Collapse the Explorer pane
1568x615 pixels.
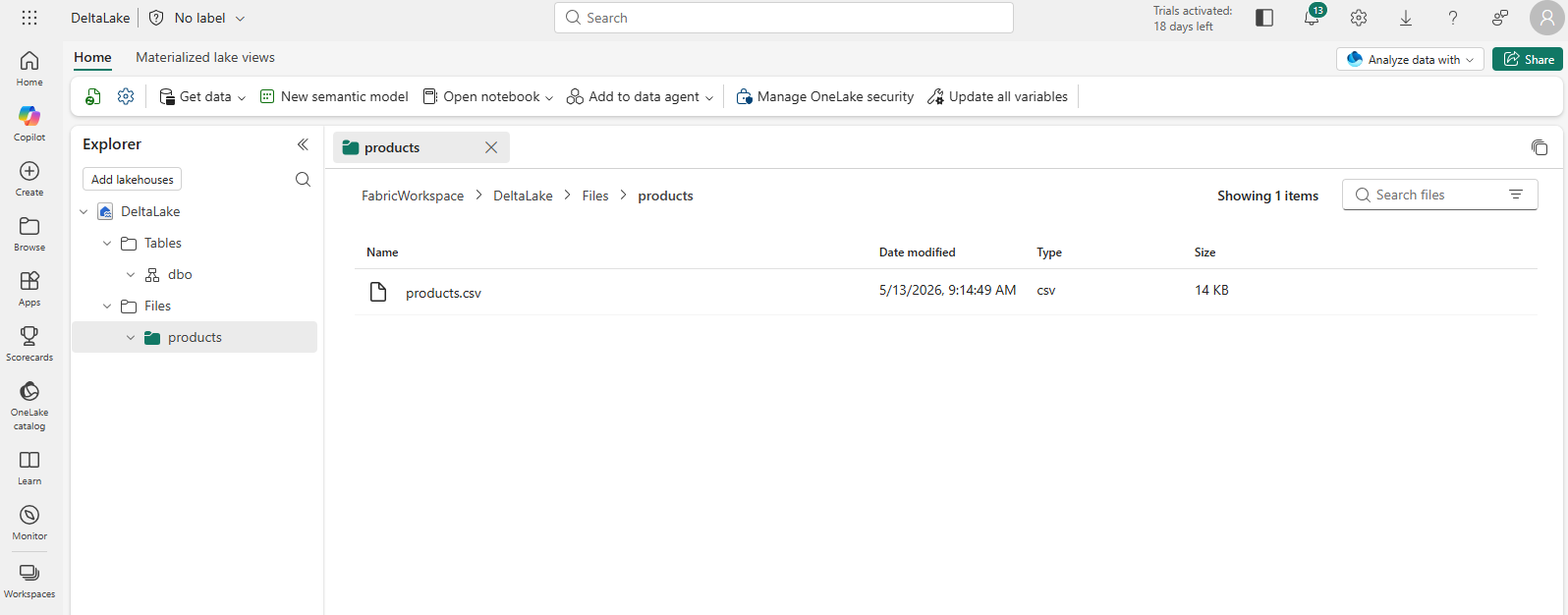tap(303, 144)
